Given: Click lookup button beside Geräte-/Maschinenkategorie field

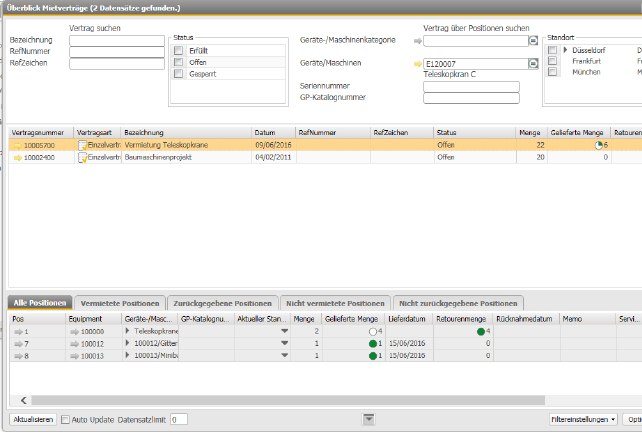Looking at the screenshot, I should 533,41.
